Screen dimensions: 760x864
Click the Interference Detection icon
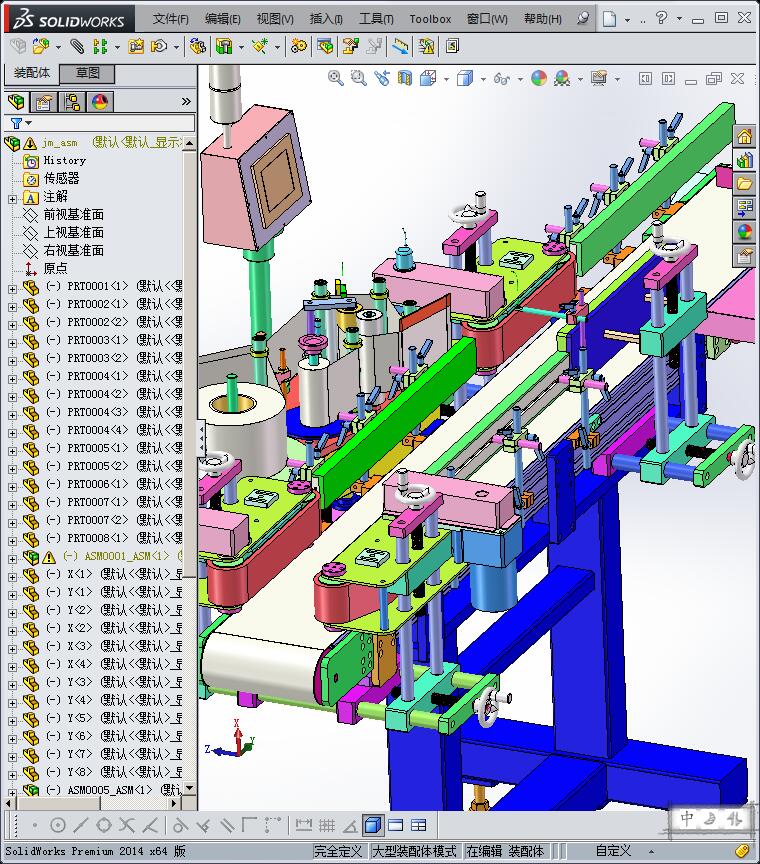[x=374, y=46]
